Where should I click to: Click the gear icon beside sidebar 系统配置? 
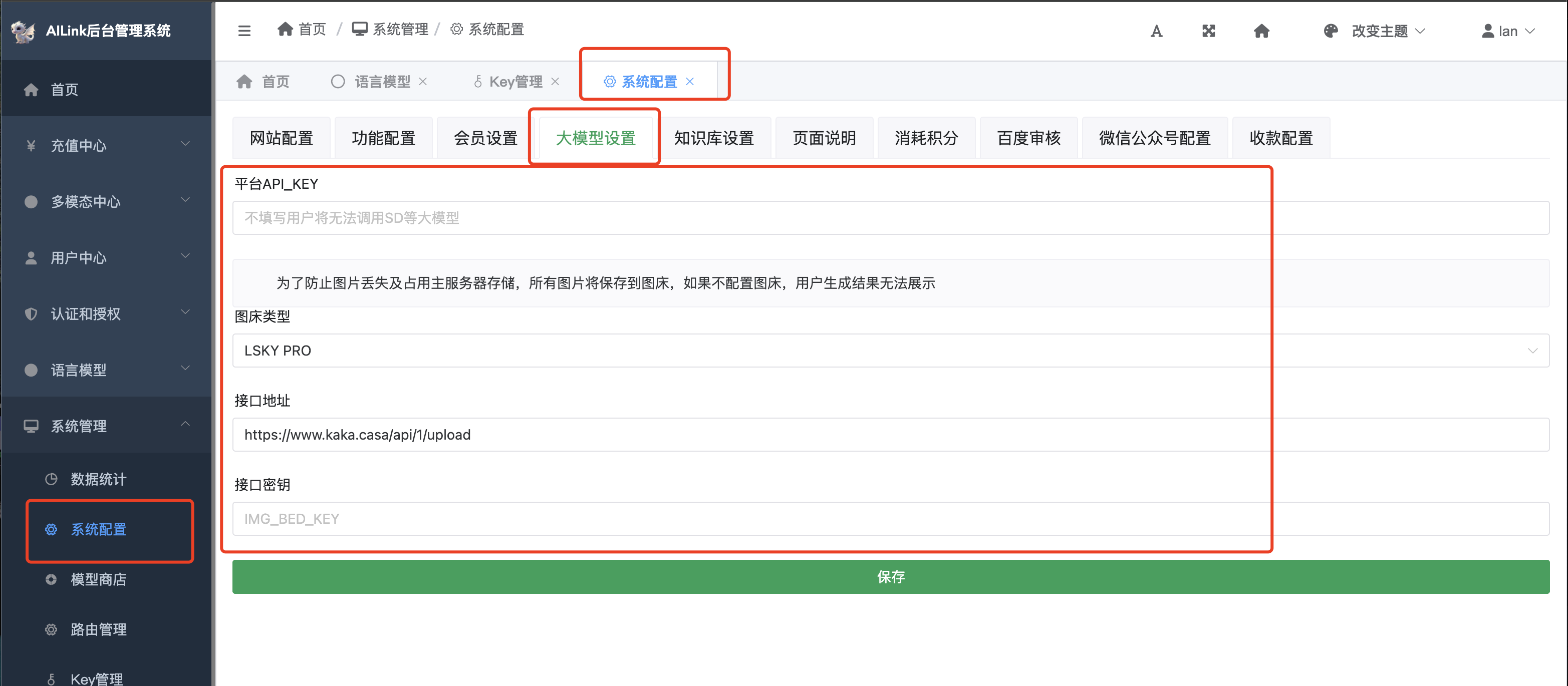coord(51,529)
